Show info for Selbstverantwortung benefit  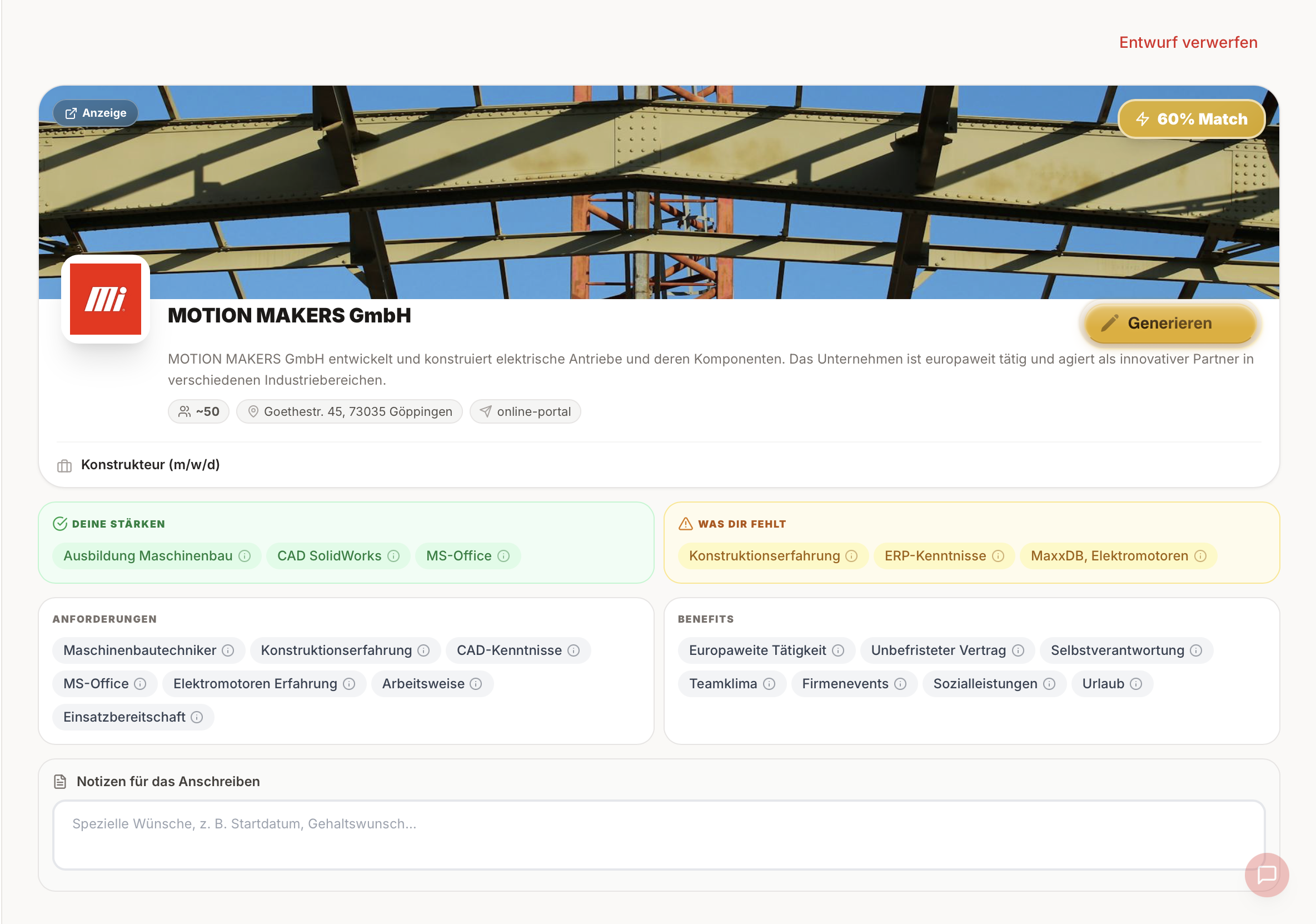(x=1195, y=650)
